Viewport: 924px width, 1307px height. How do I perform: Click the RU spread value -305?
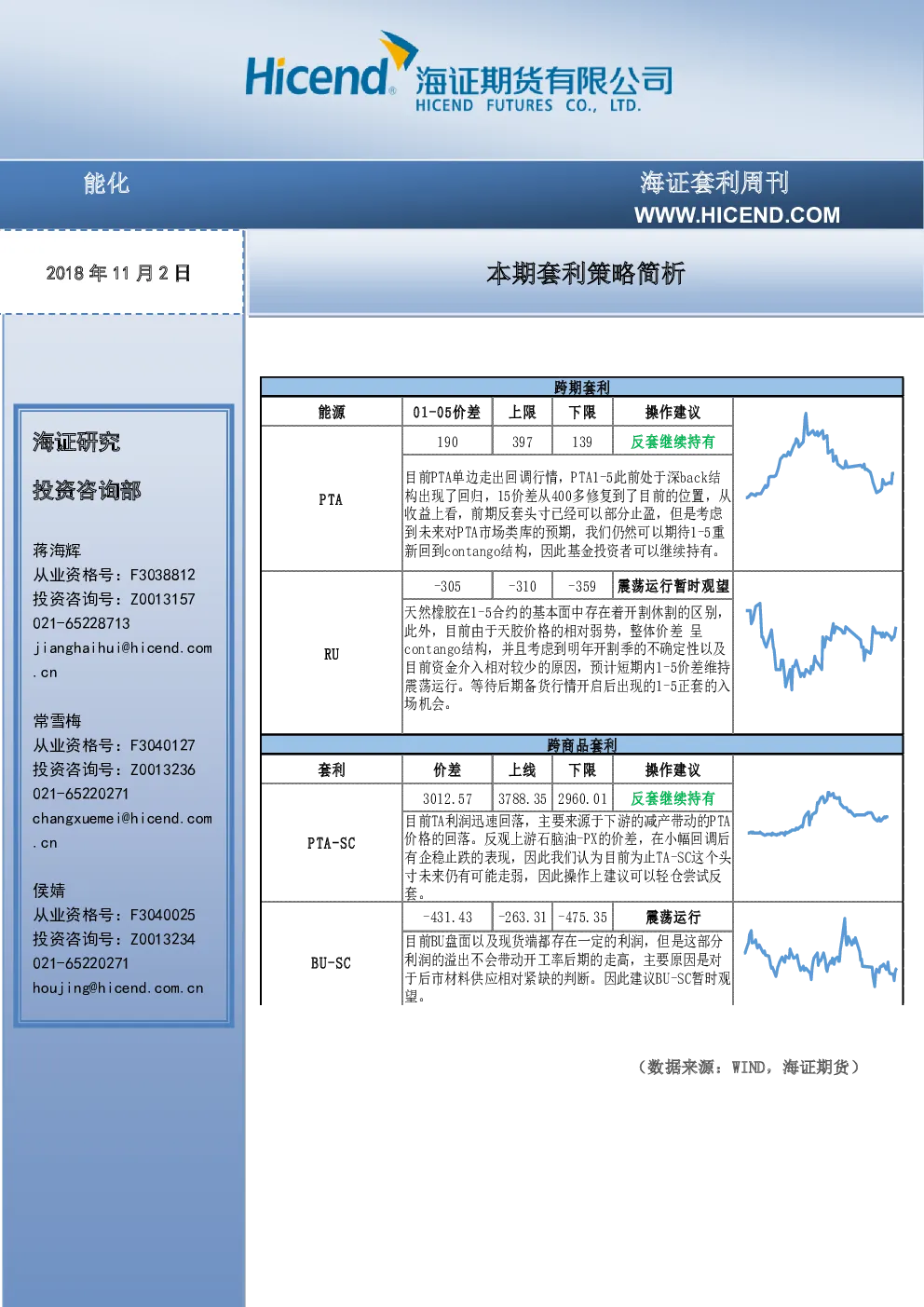tap(447, 586)
